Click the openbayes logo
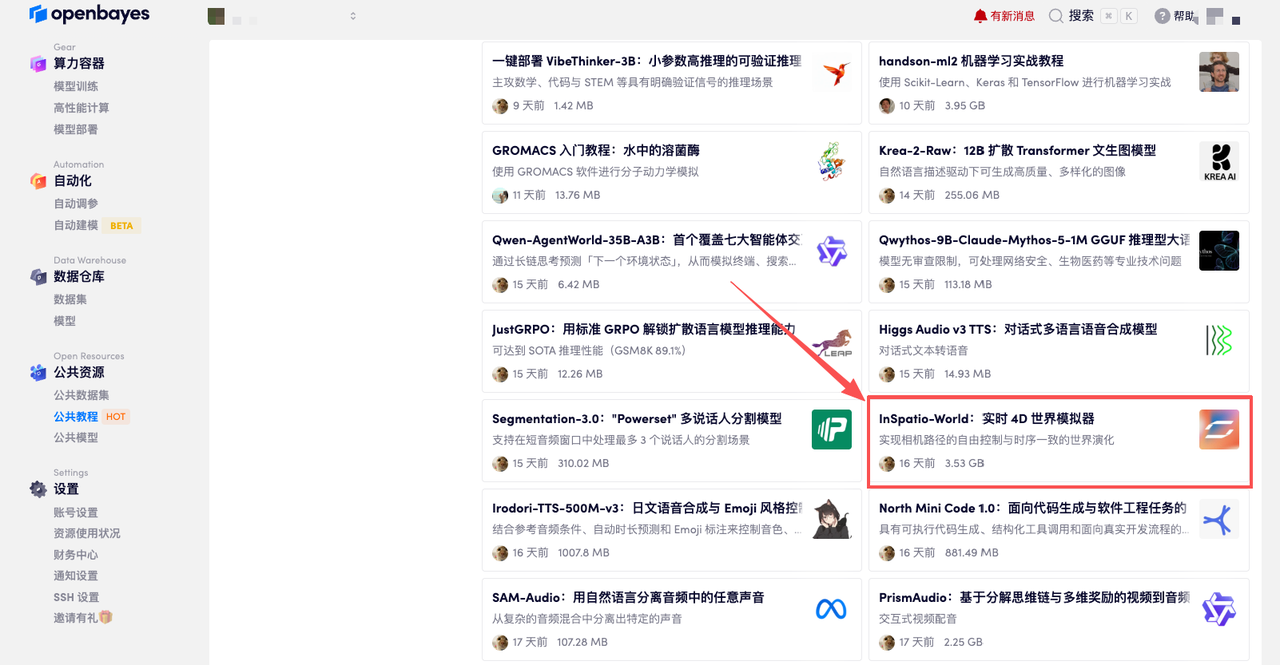Viewport: 1280px width, 665px height. point(90,14)
